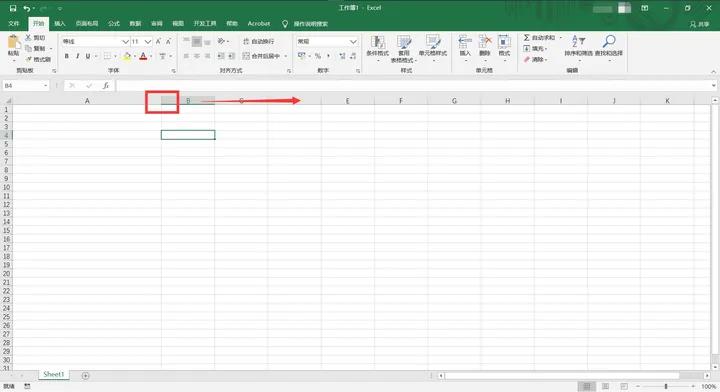Click the Fill (填充) down-arrow icon
Screen dimensions: 720x392
pos(527,48)
